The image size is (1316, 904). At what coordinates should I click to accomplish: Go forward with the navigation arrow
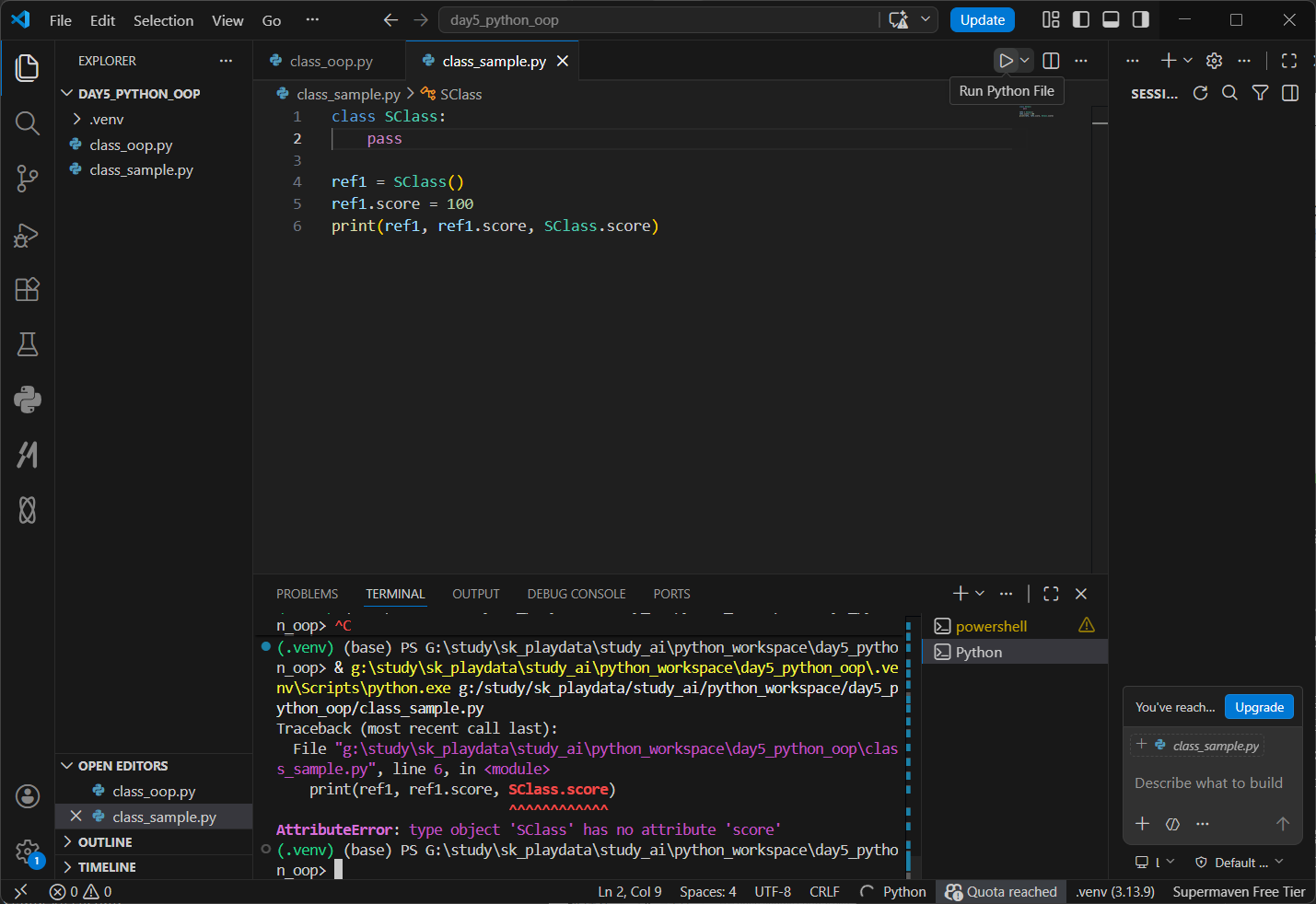coord(421,20)
